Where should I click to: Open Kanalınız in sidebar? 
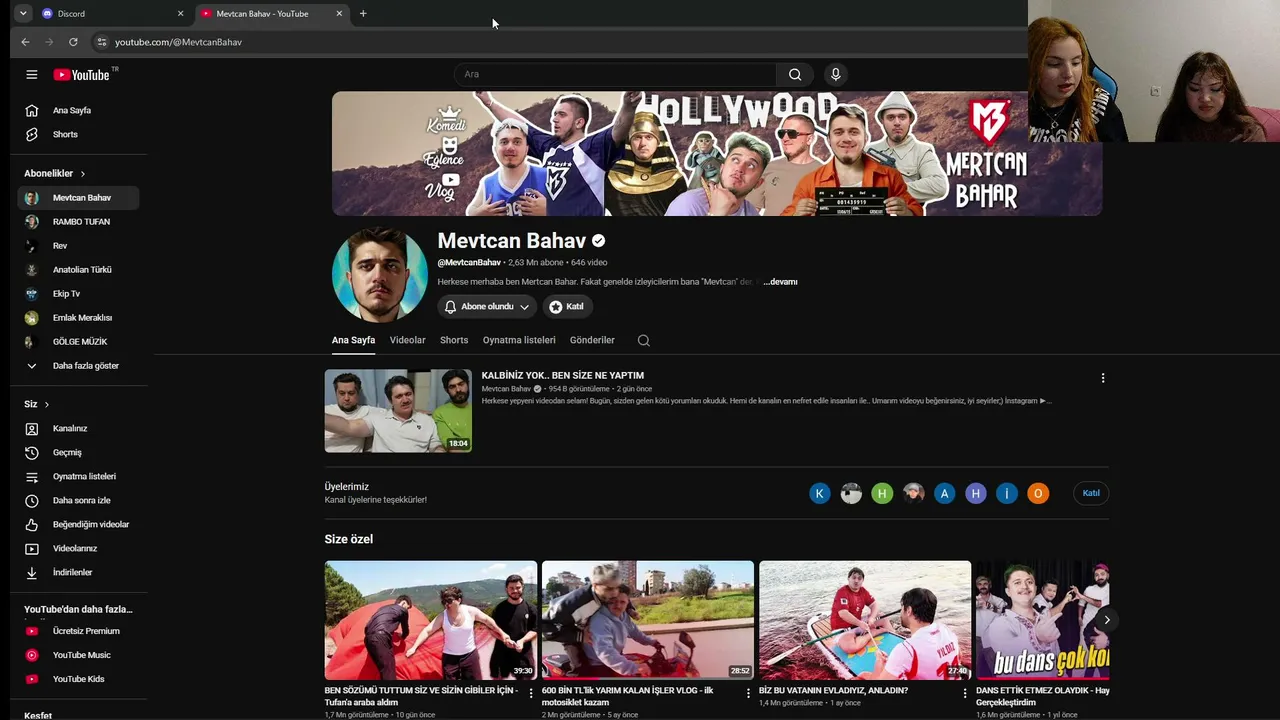(x=78, y=428)
